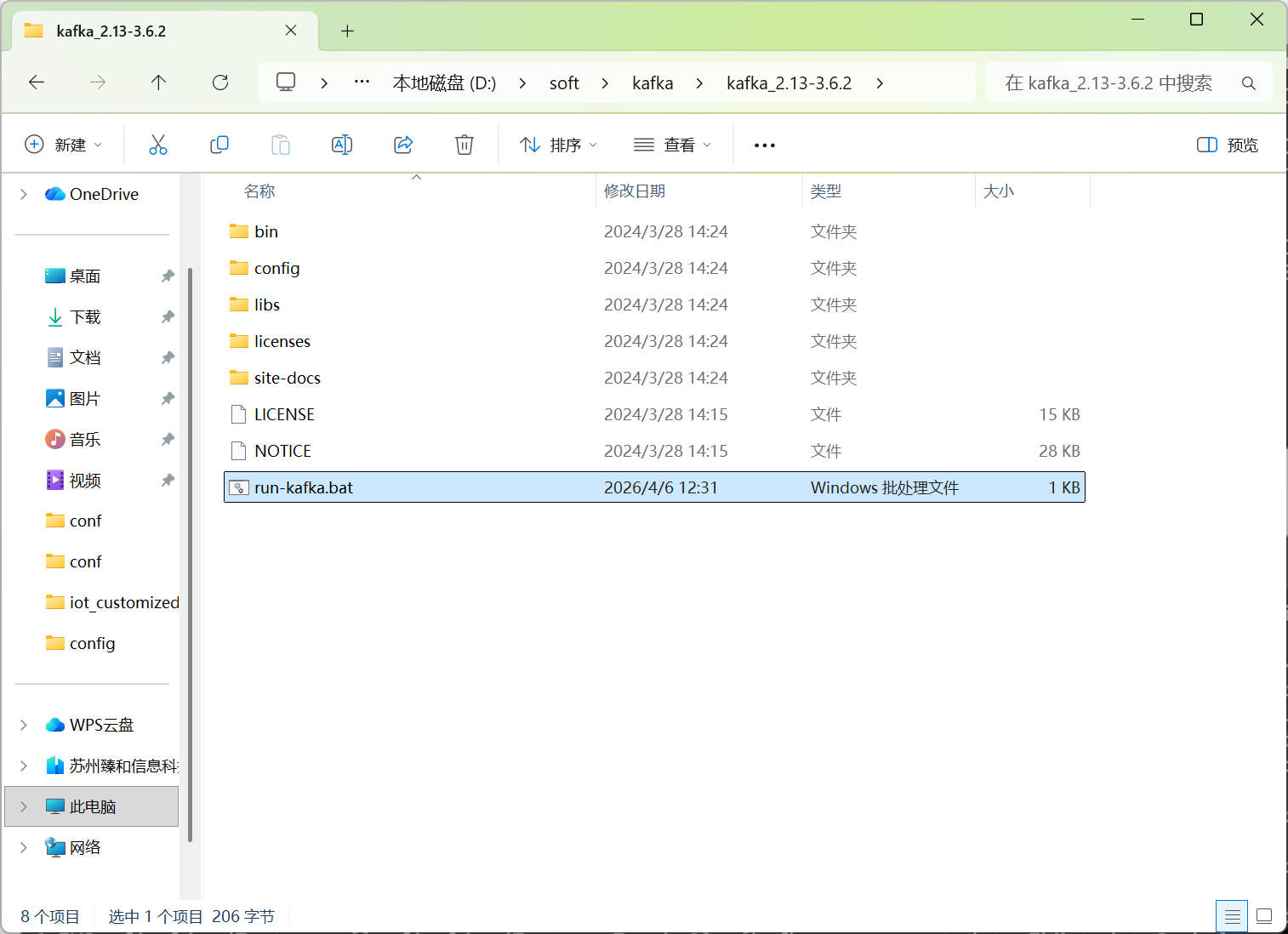The width and height of the screenshot is (1288, 934).
Task: Expand the 网络 tree node
Action: pos(23,848)
